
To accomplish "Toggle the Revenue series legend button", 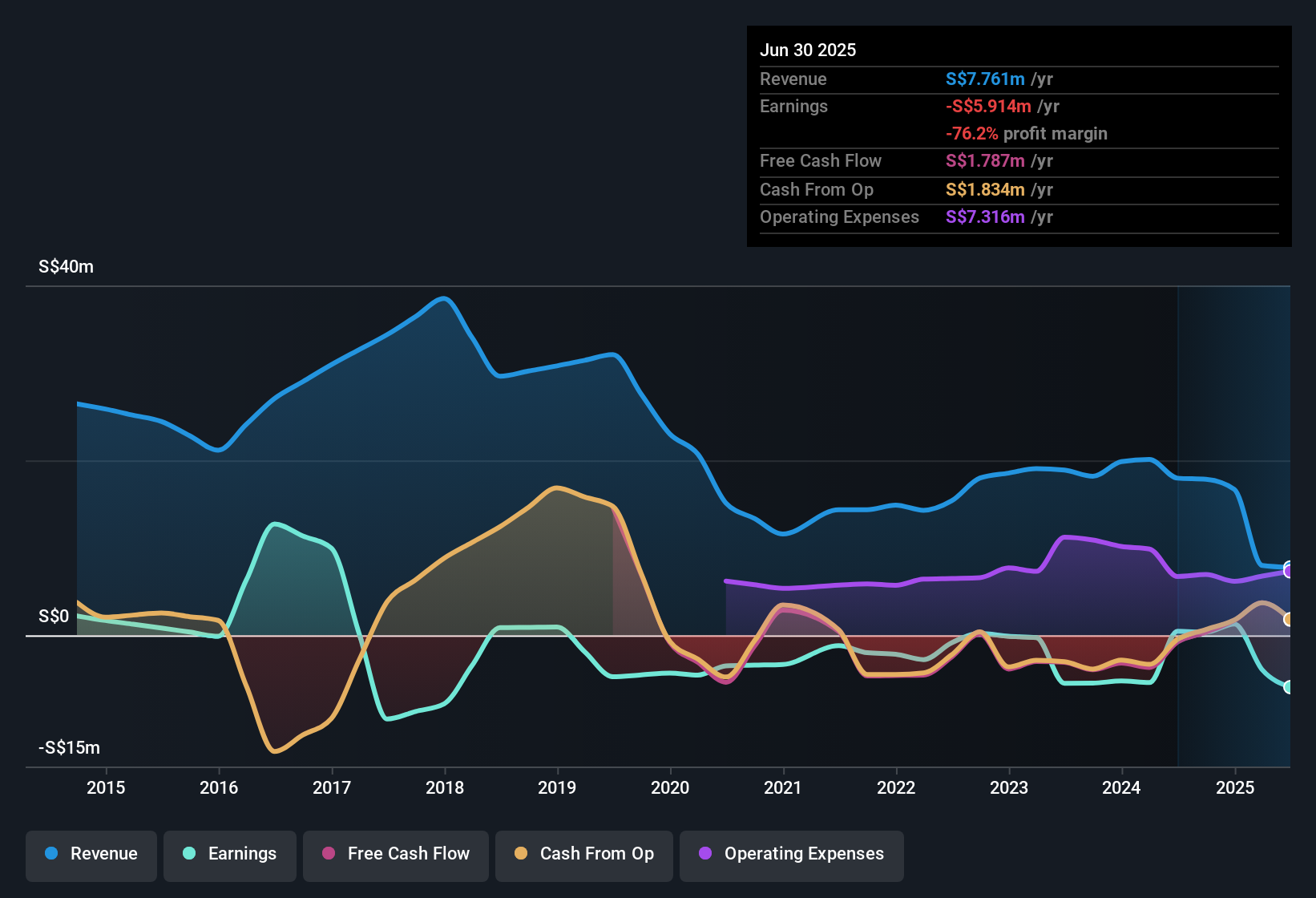I will [91, 854].
